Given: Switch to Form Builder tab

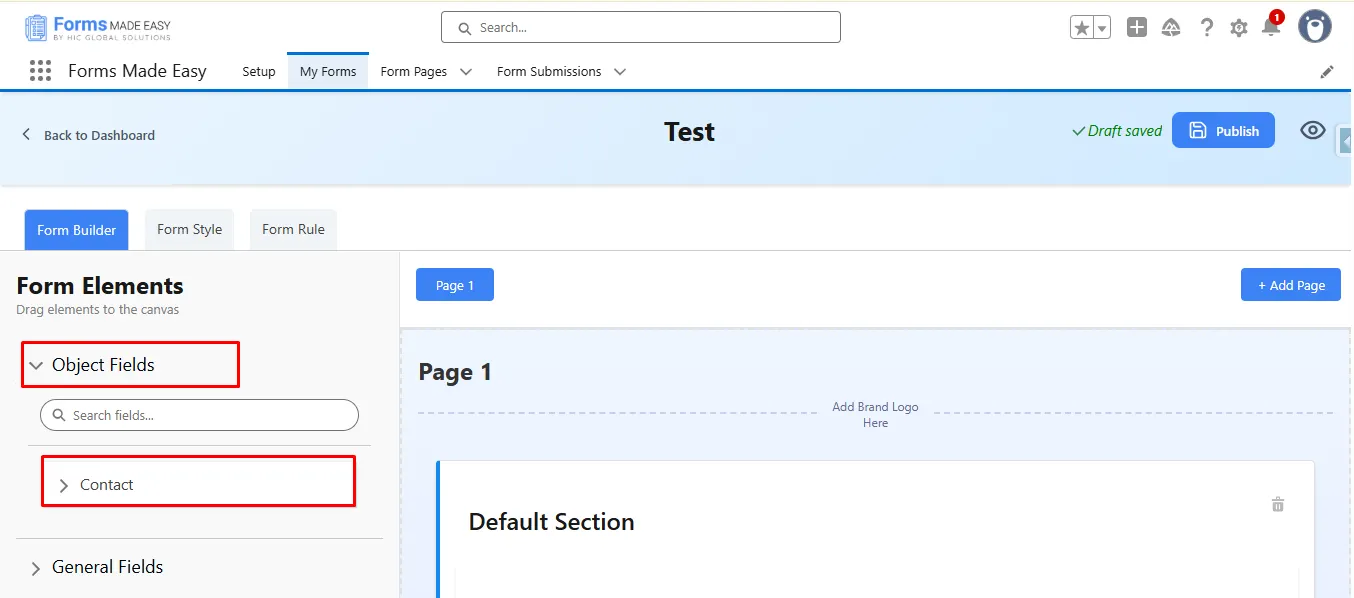Looking at the screenshot, I should pyautogui.click(x=76, y=230).
